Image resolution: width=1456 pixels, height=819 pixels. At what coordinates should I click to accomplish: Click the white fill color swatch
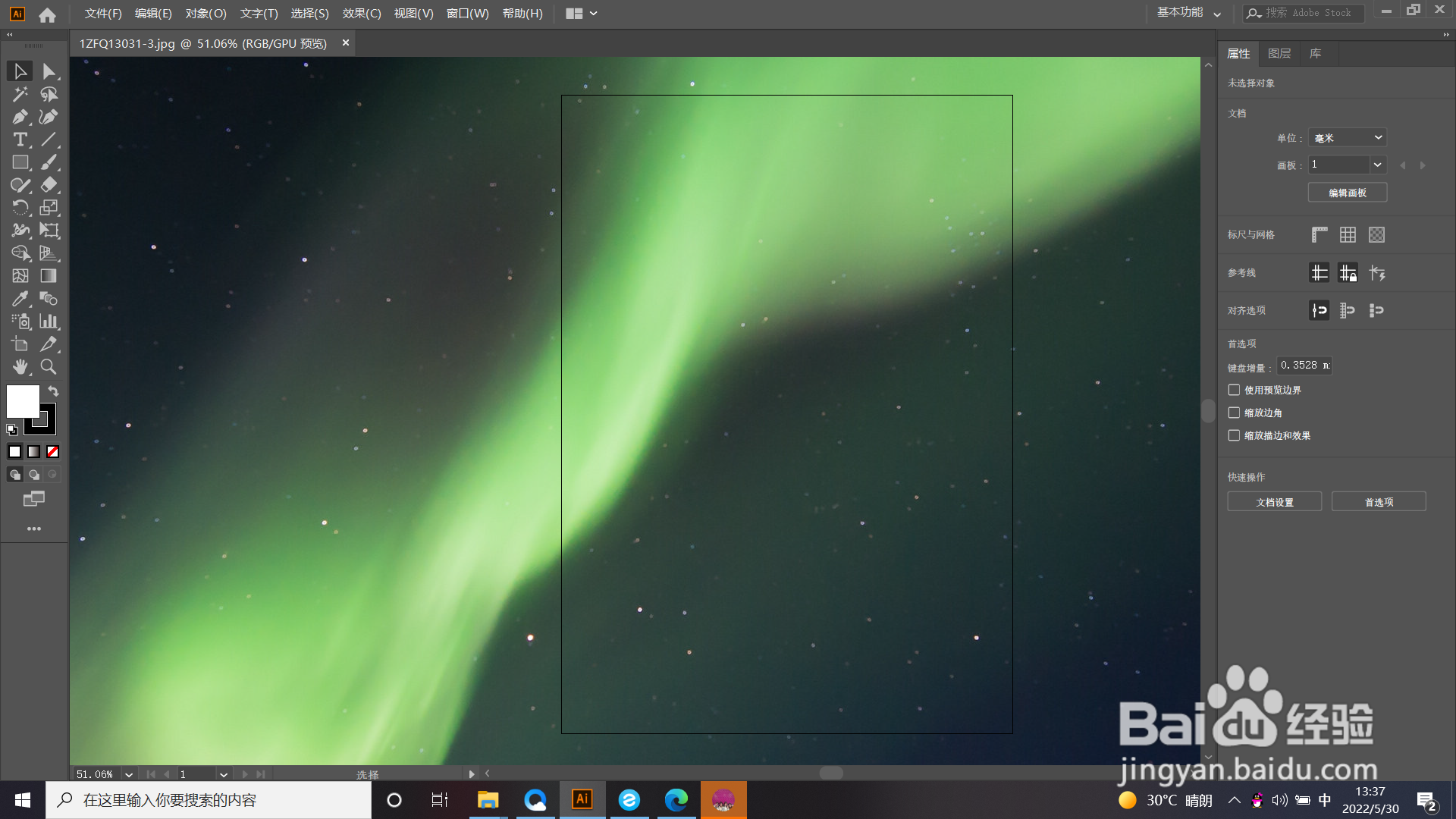(23, 400)
